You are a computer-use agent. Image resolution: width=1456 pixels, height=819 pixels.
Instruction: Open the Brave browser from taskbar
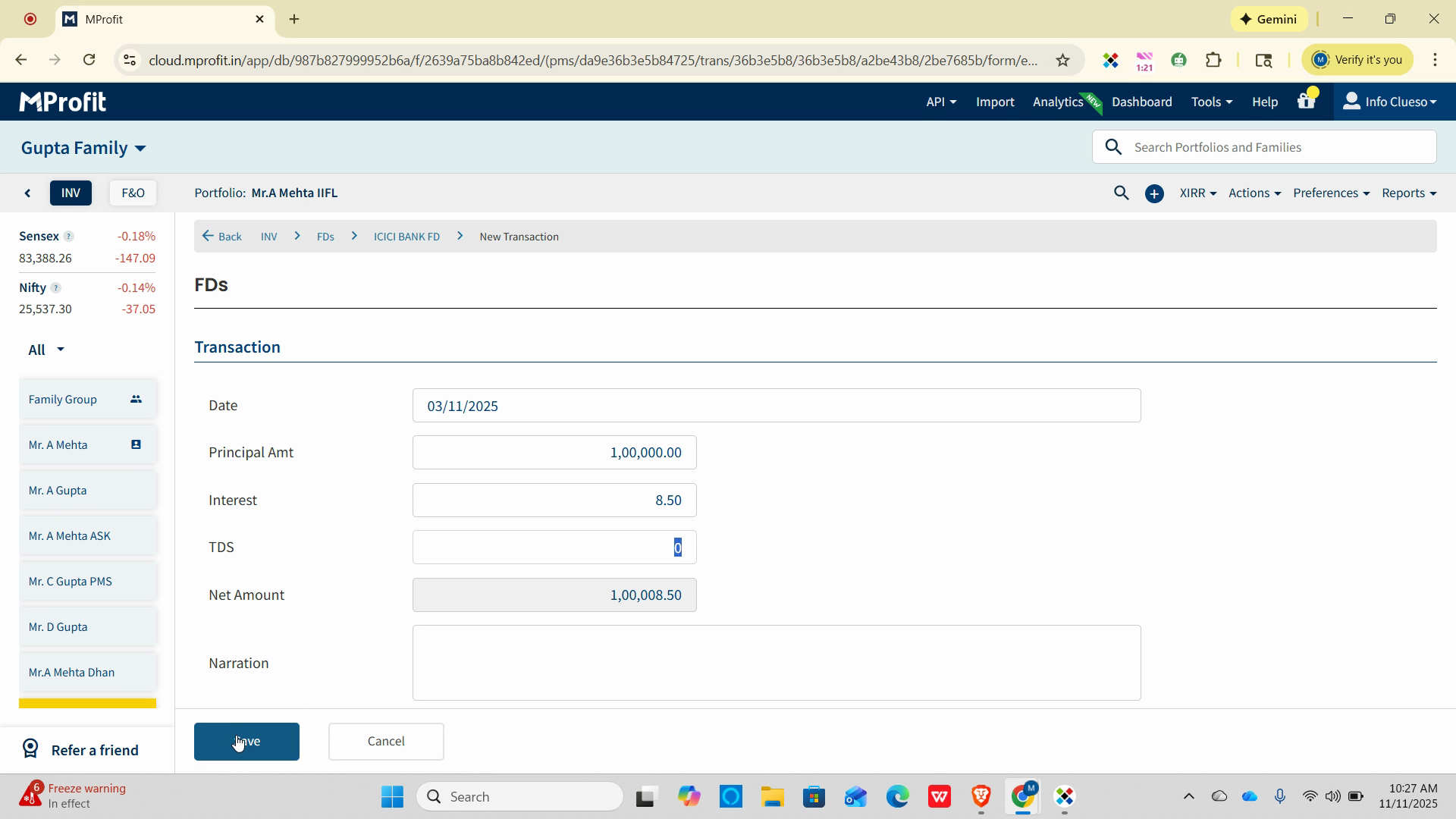tap(981, 797)
